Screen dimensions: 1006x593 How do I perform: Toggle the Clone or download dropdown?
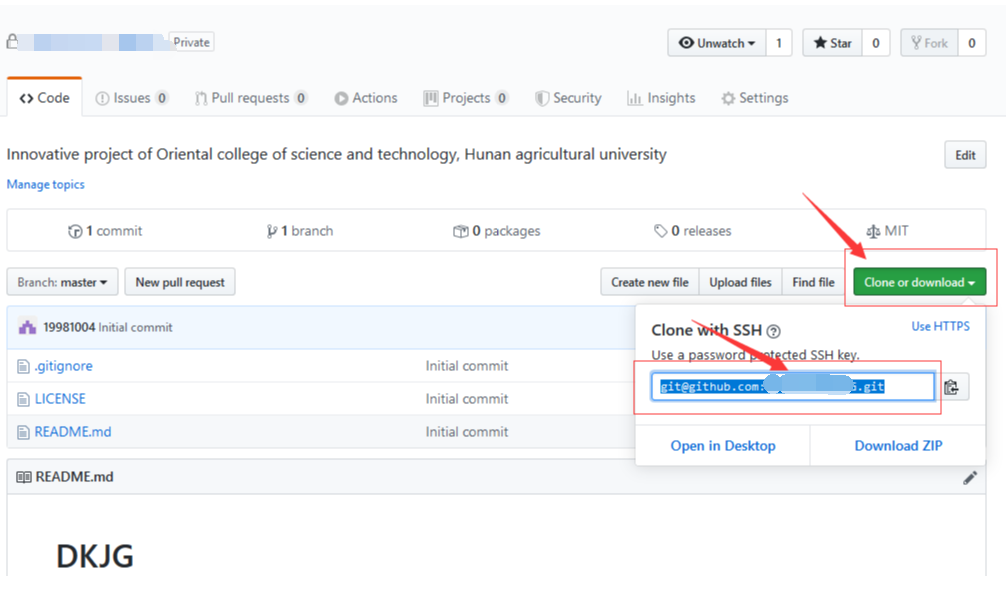click(x=919, y=282)
